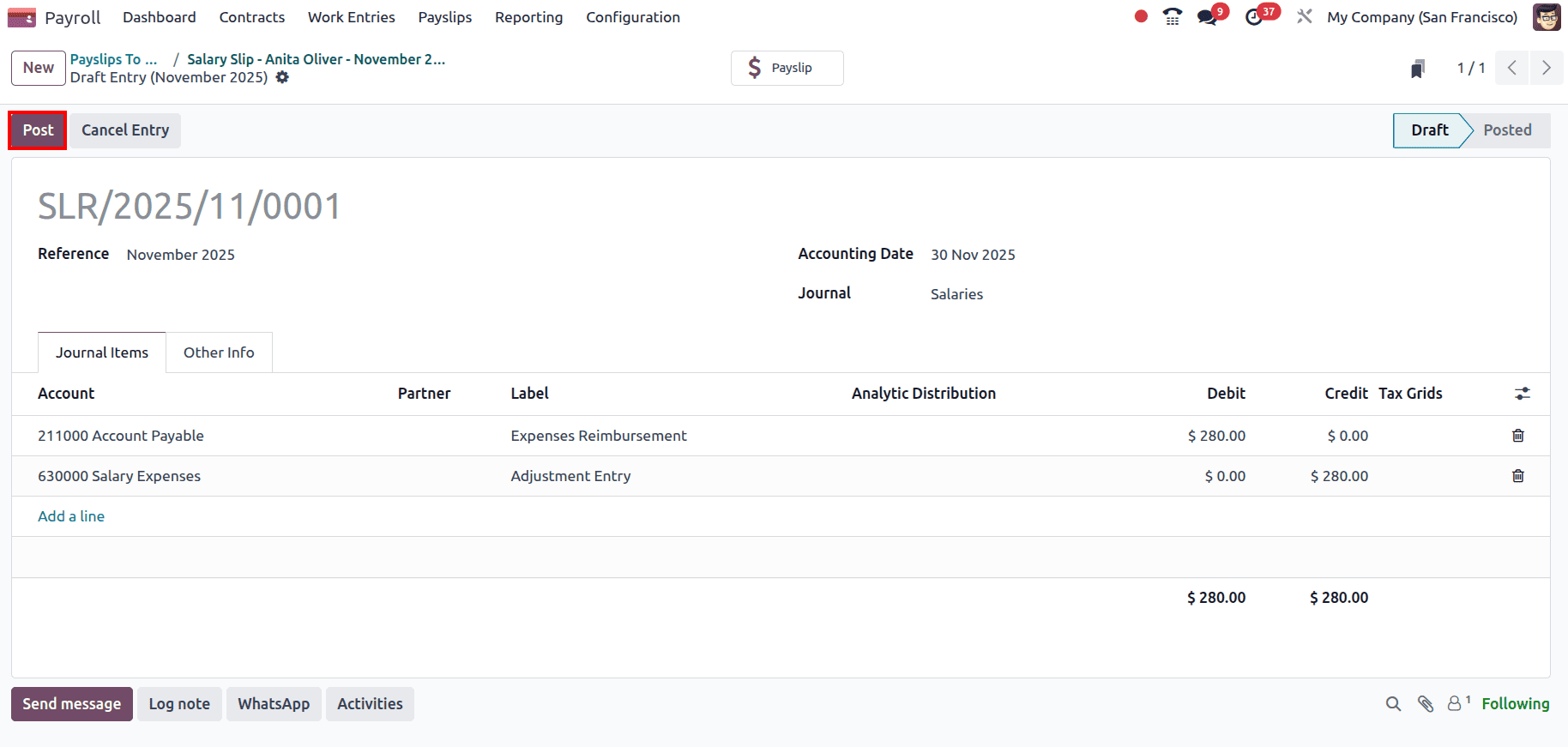Open the Configuration menu

[633, 17]
